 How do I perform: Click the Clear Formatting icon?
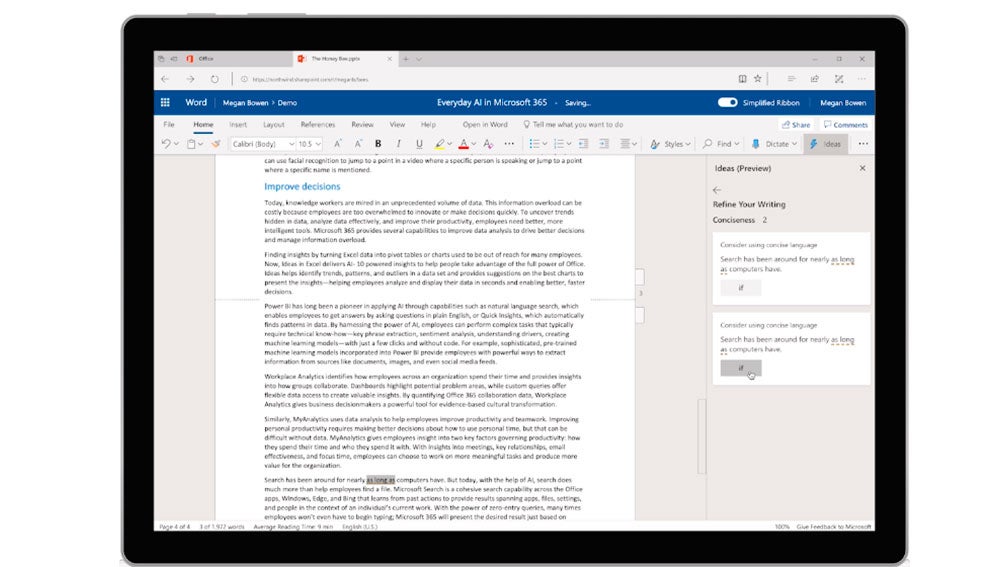tap(488, 144)
